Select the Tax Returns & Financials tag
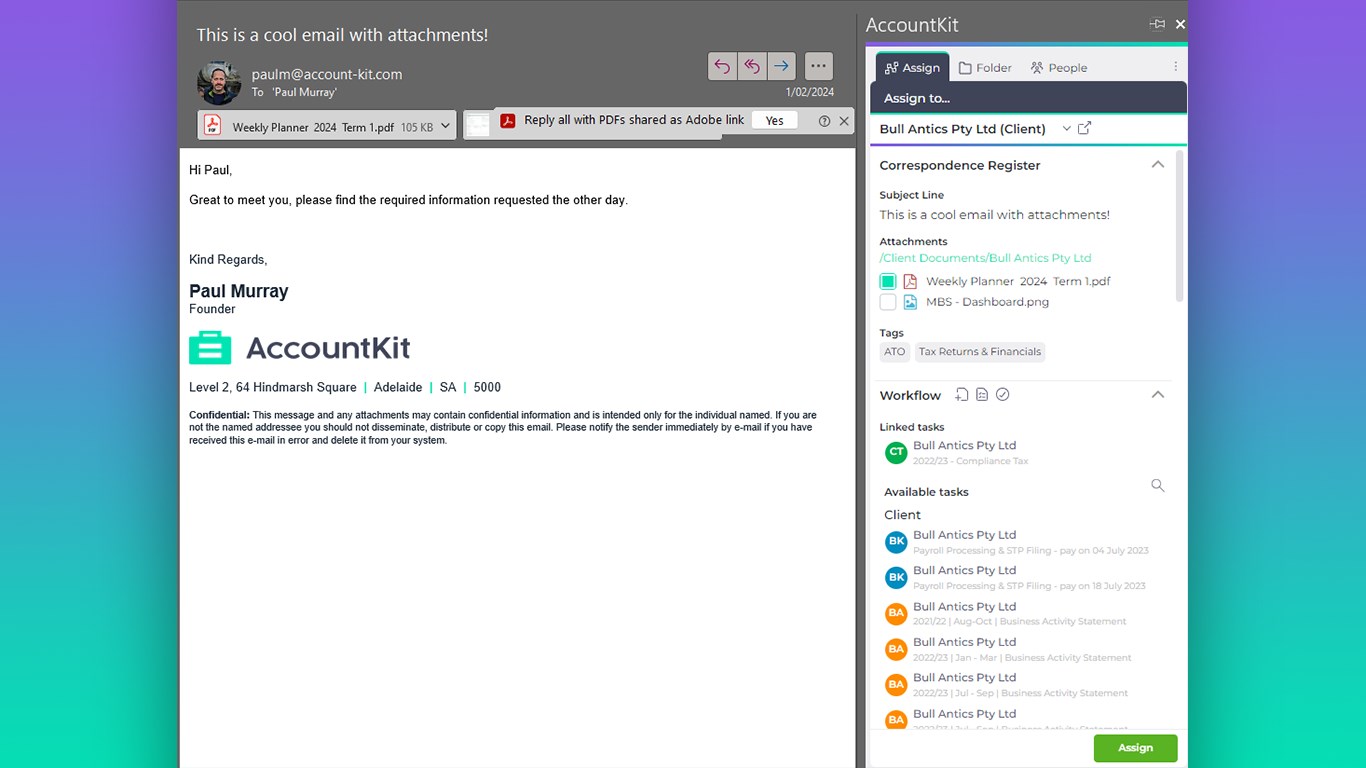Image resolution: width=1366 pixels, height=768 pixels. (980, 352)
